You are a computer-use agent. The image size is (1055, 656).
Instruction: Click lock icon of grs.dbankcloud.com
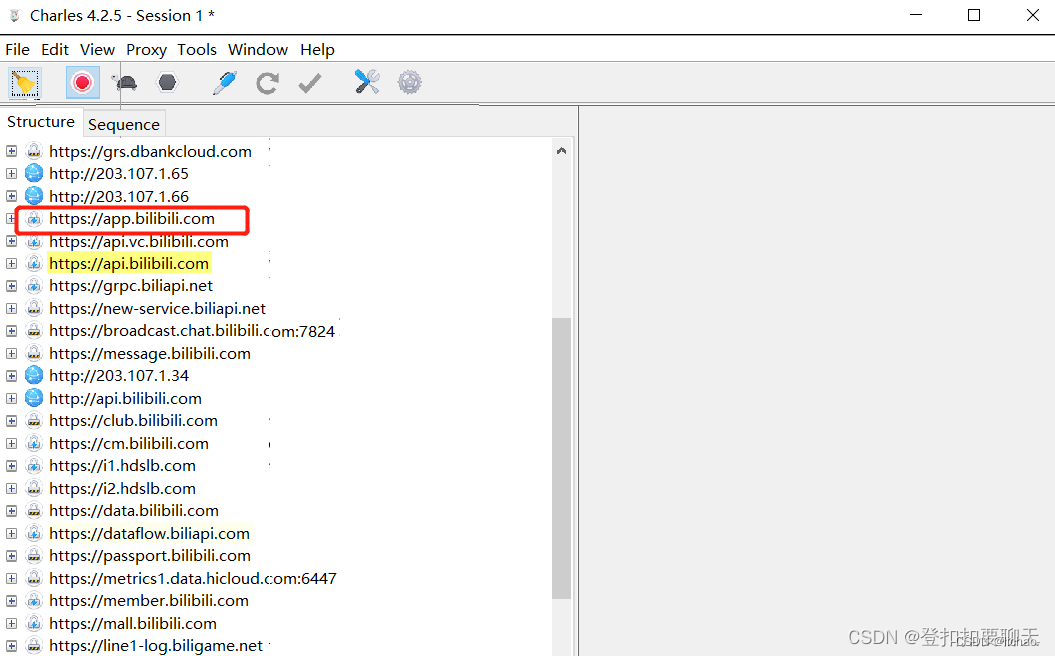pyautogui.click(x=34, y=151)
